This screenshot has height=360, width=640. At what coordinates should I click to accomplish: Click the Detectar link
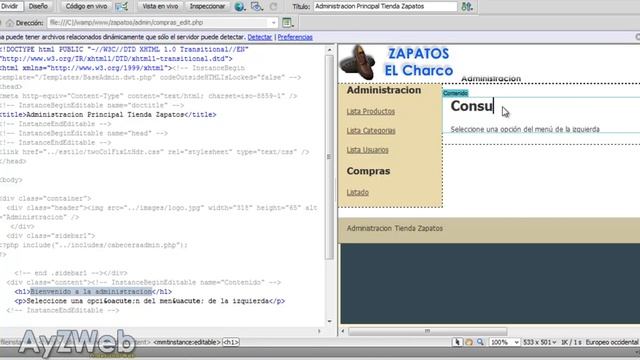point(260,37)
